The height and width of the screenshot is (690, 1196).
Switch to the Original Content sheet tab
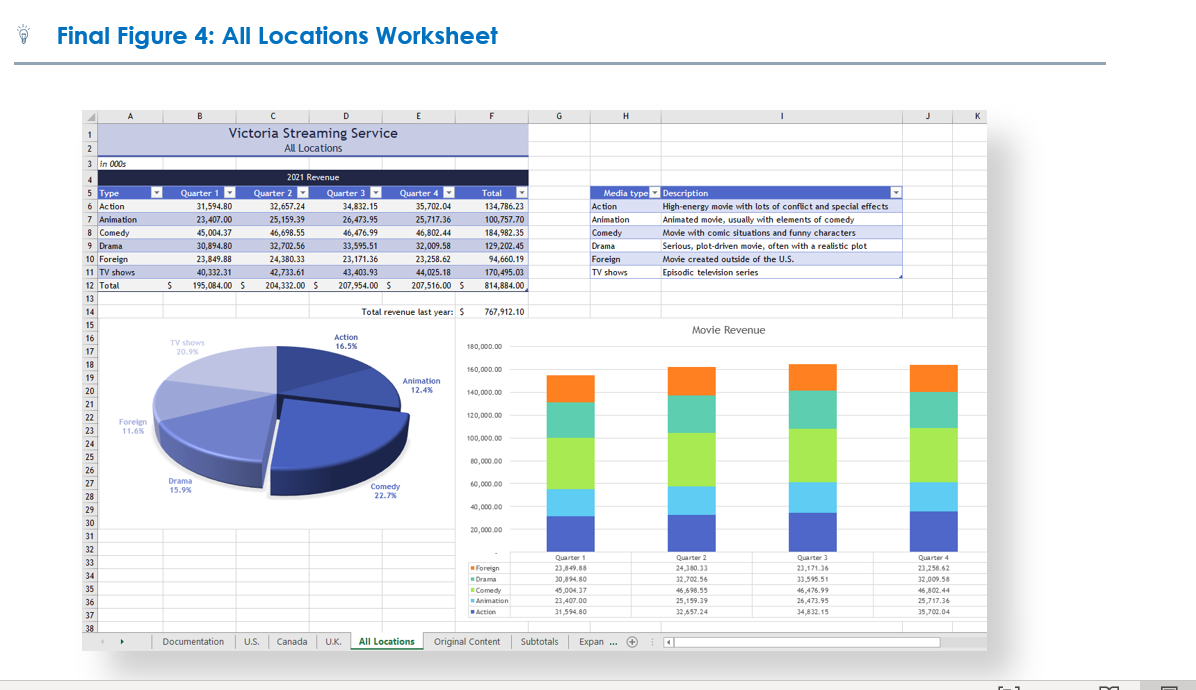(x=467, y=642)
